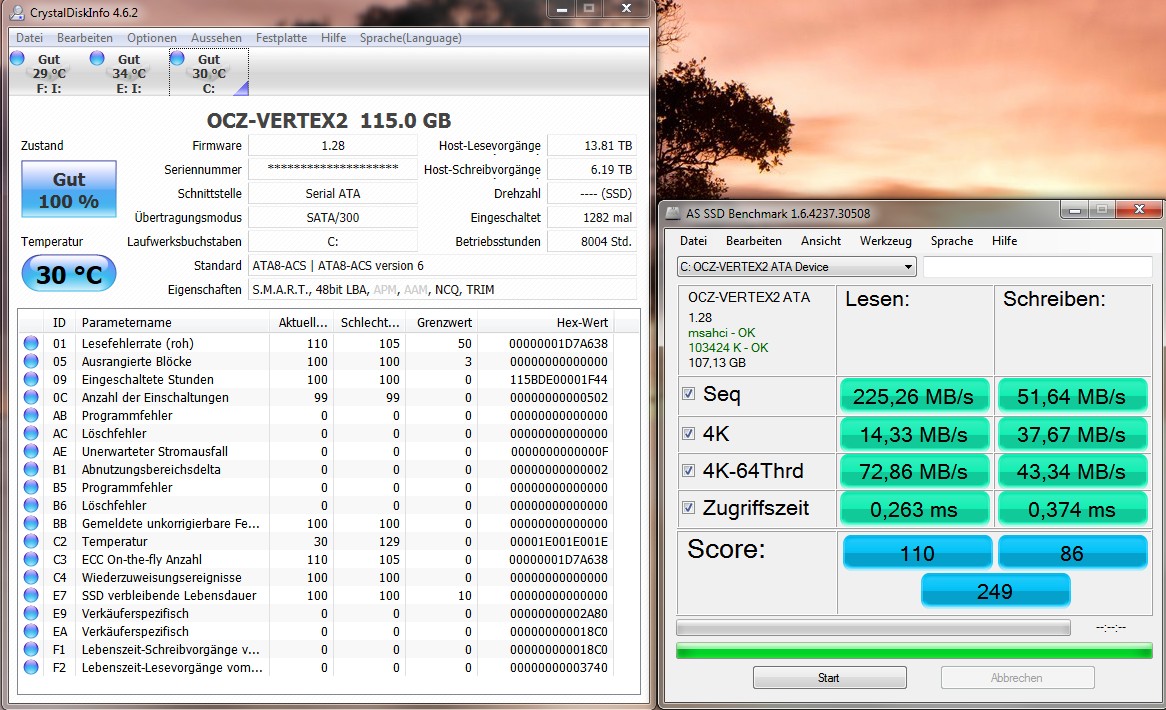Viewport: 1166px width, 710px height.
Task: Click status orb for Lebenszeit-Lesevorgänge row
Action: pyautogui.click(x=31, y=668)
